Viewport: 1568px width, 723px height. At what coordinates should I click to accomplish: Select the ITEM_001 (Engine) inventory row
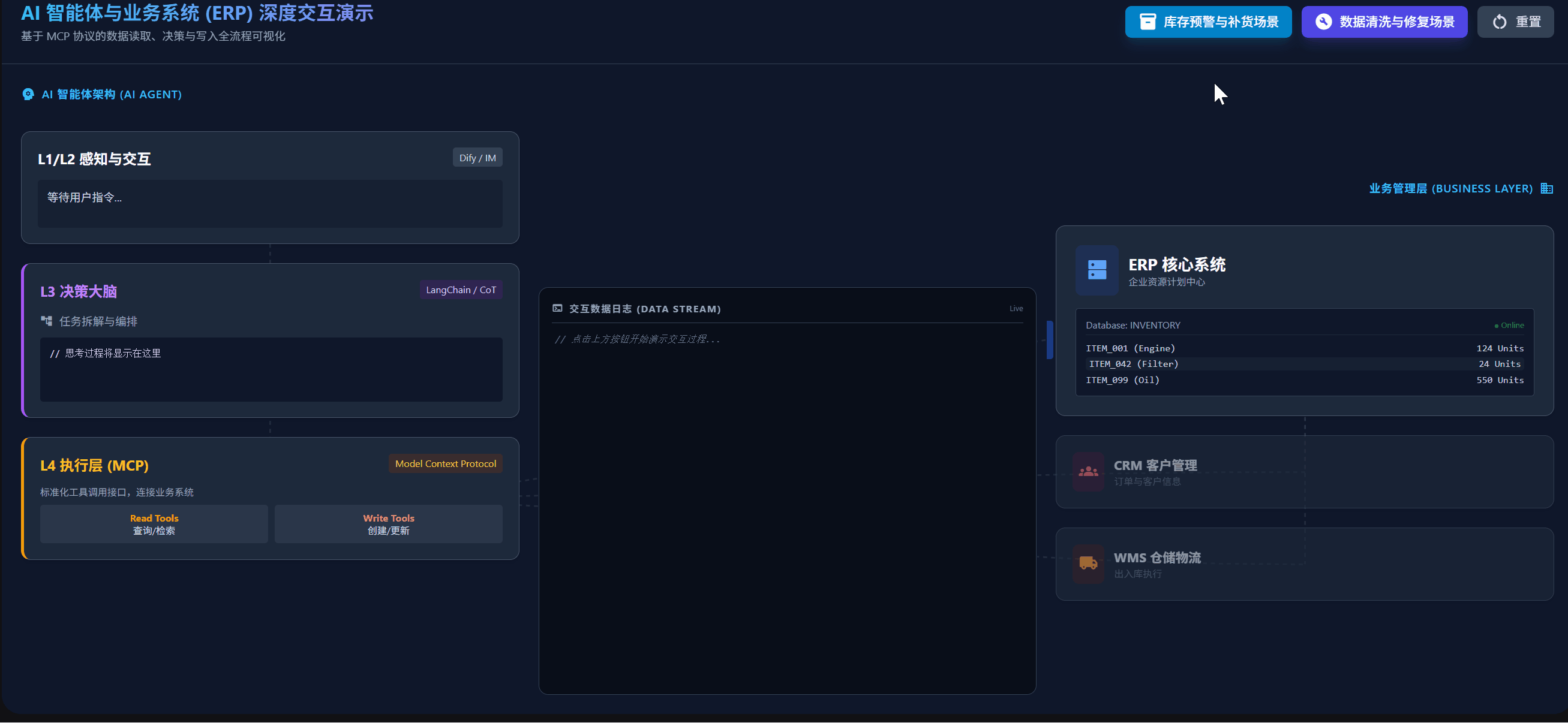1304,348
